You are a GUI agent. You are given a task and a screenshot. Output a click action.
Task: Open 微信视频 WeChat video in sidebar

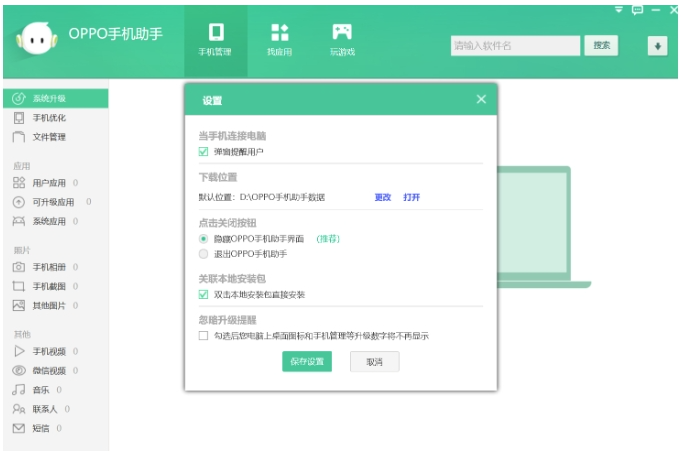[x=49, y=370]
